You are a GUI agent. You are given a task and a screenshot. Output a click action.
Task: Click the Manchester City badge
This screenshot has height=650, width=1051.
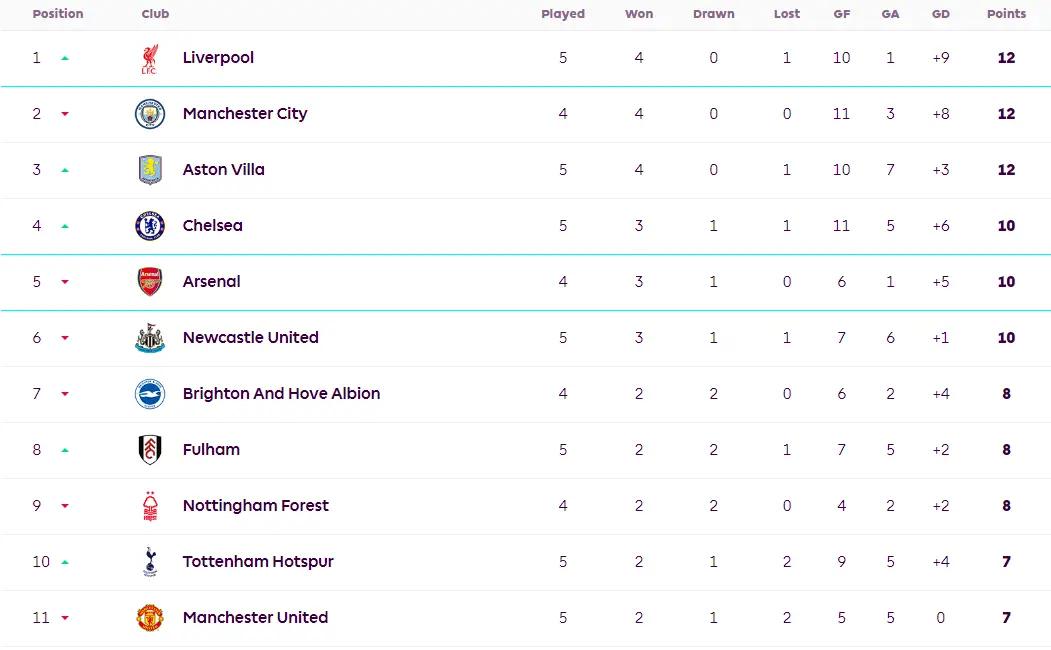point(149,114)
